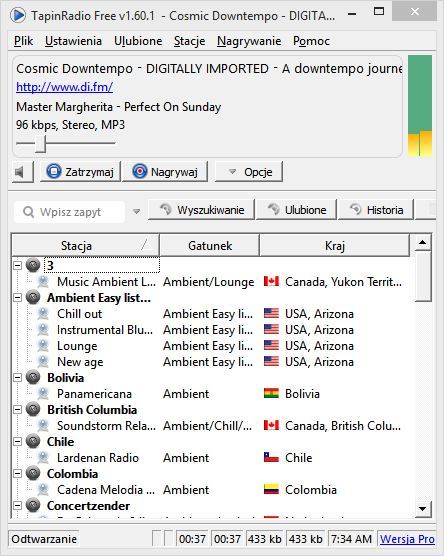Show favorites via the 'Ulubione' tab button

tap(296, 210)
